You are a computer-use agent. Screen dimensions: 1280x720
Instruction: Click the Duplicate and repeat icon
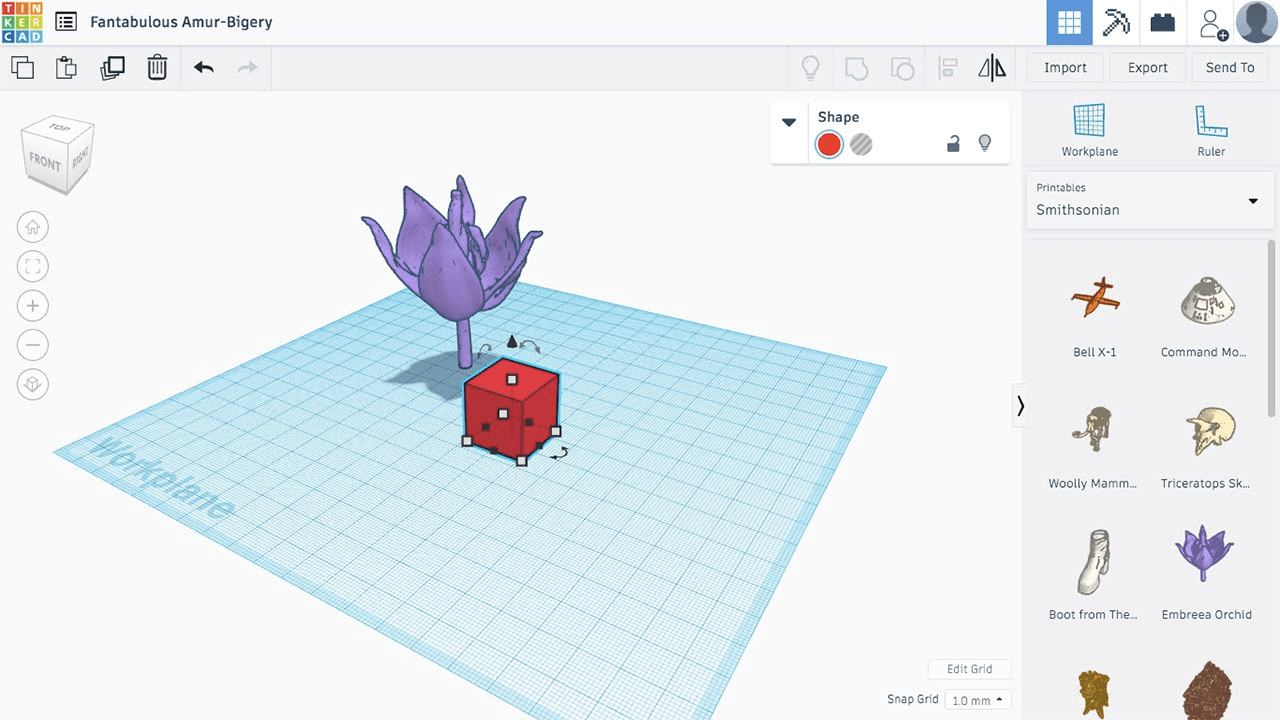(112, 68)
